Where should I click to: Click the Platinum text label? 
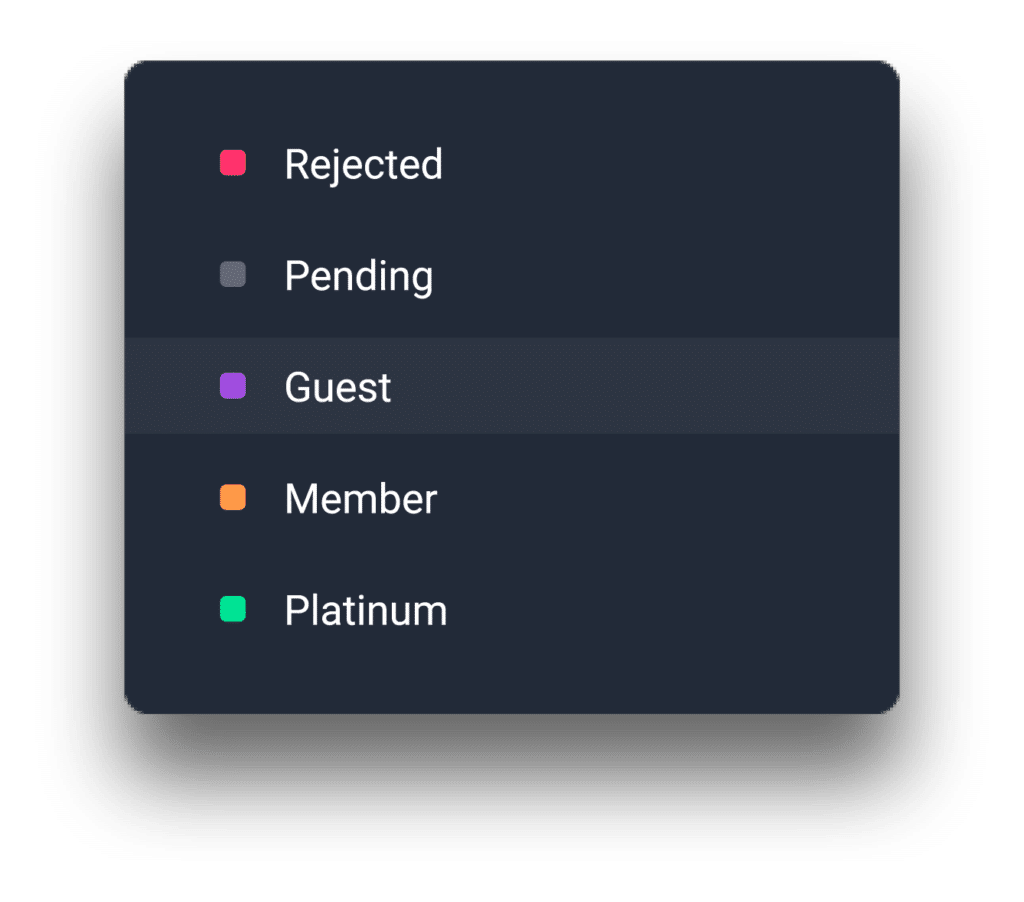[365, 610]
